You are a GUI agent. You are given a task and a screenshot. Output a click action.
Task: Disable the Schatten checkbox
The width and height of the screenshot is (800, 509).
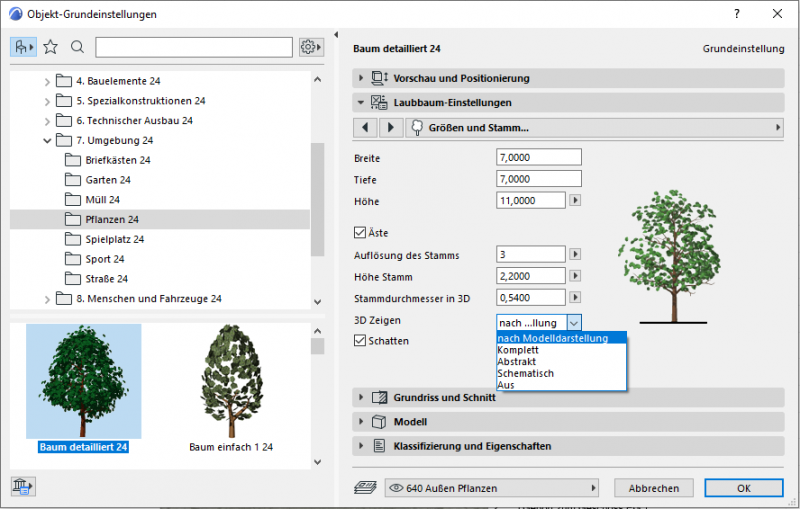(x=361, y=341)
